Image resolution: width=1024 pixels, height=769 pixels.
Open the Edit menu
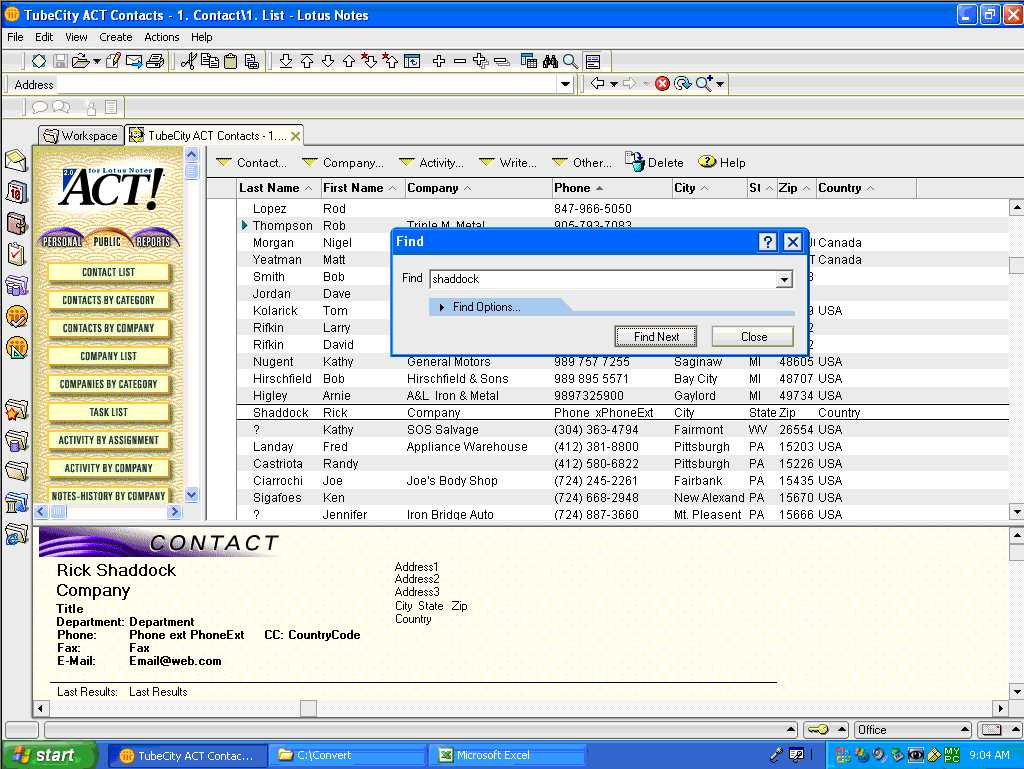[x=44, y=37]
